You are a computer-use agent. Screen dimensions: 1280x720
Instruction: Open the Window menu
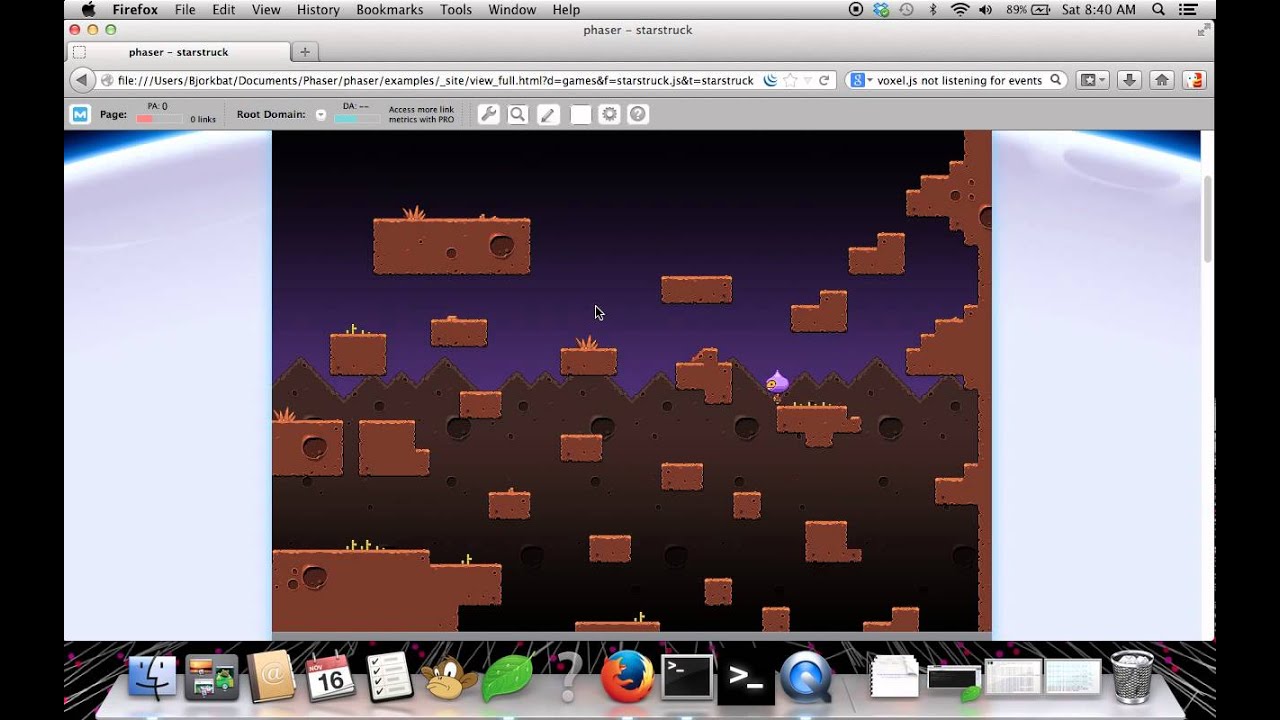tap(512, 10)
